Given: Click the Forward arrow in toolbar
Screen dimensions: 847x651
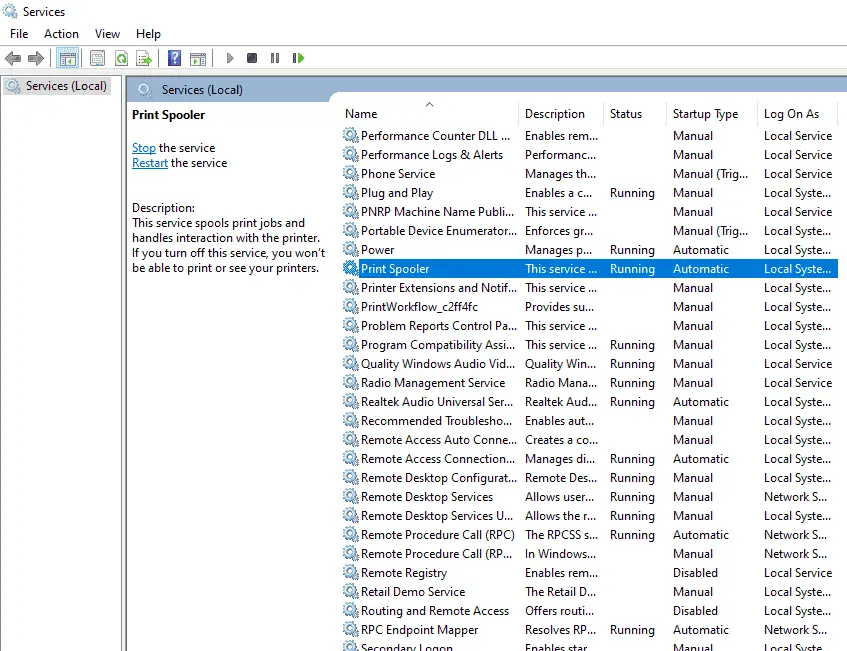Looking at the screenshot, I should pos(36,58).
